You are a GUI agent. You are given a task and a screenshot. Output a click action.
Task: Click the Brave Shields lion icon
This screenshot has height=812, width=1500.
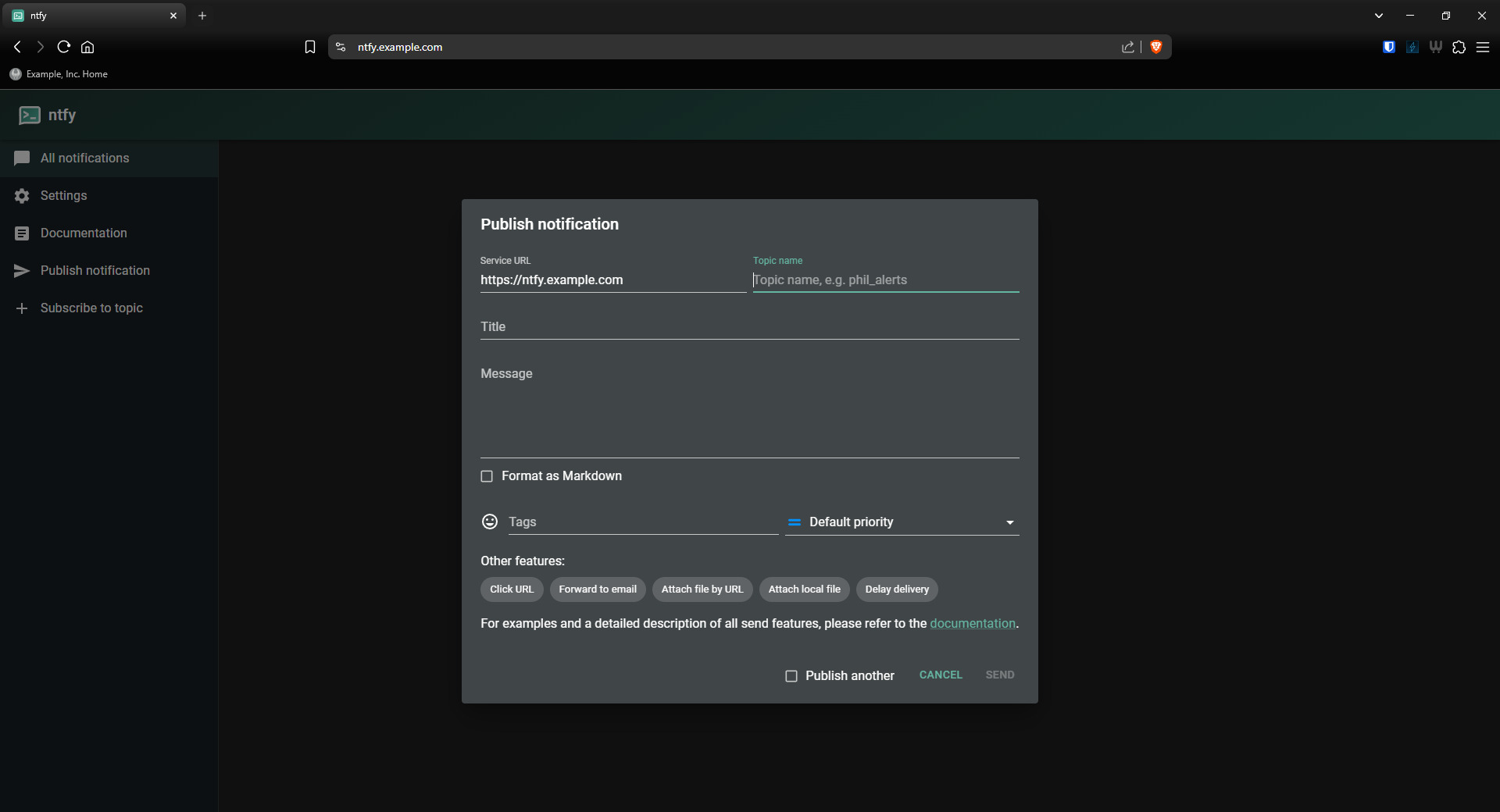point(1156,47)
